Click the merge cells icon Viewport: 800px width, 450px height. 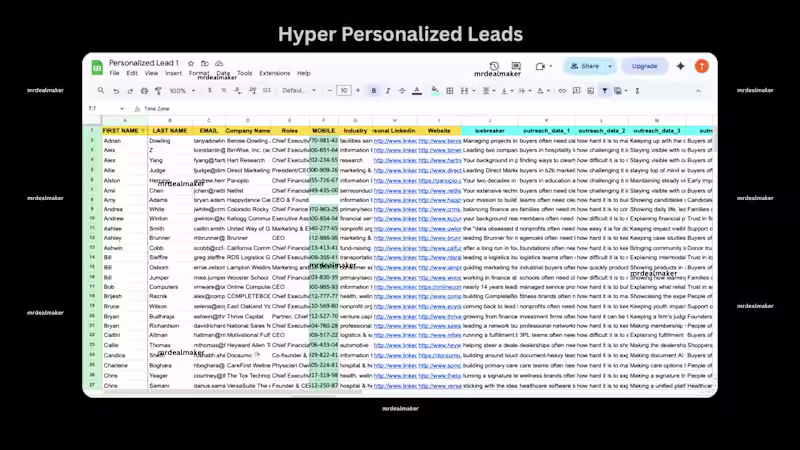464,91
